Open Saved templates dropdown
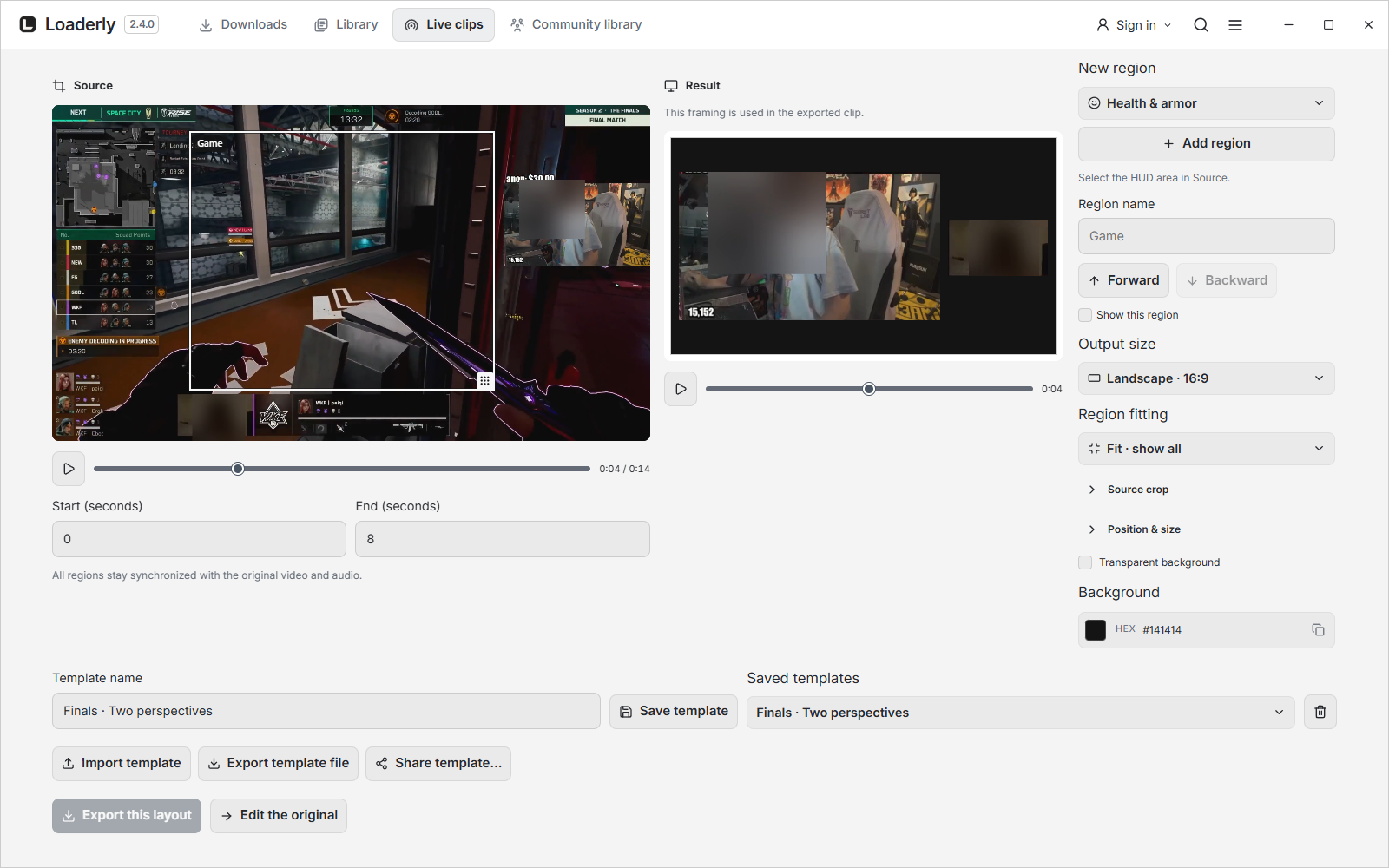The image size is (1389, 868). (x=1021, y=713)
